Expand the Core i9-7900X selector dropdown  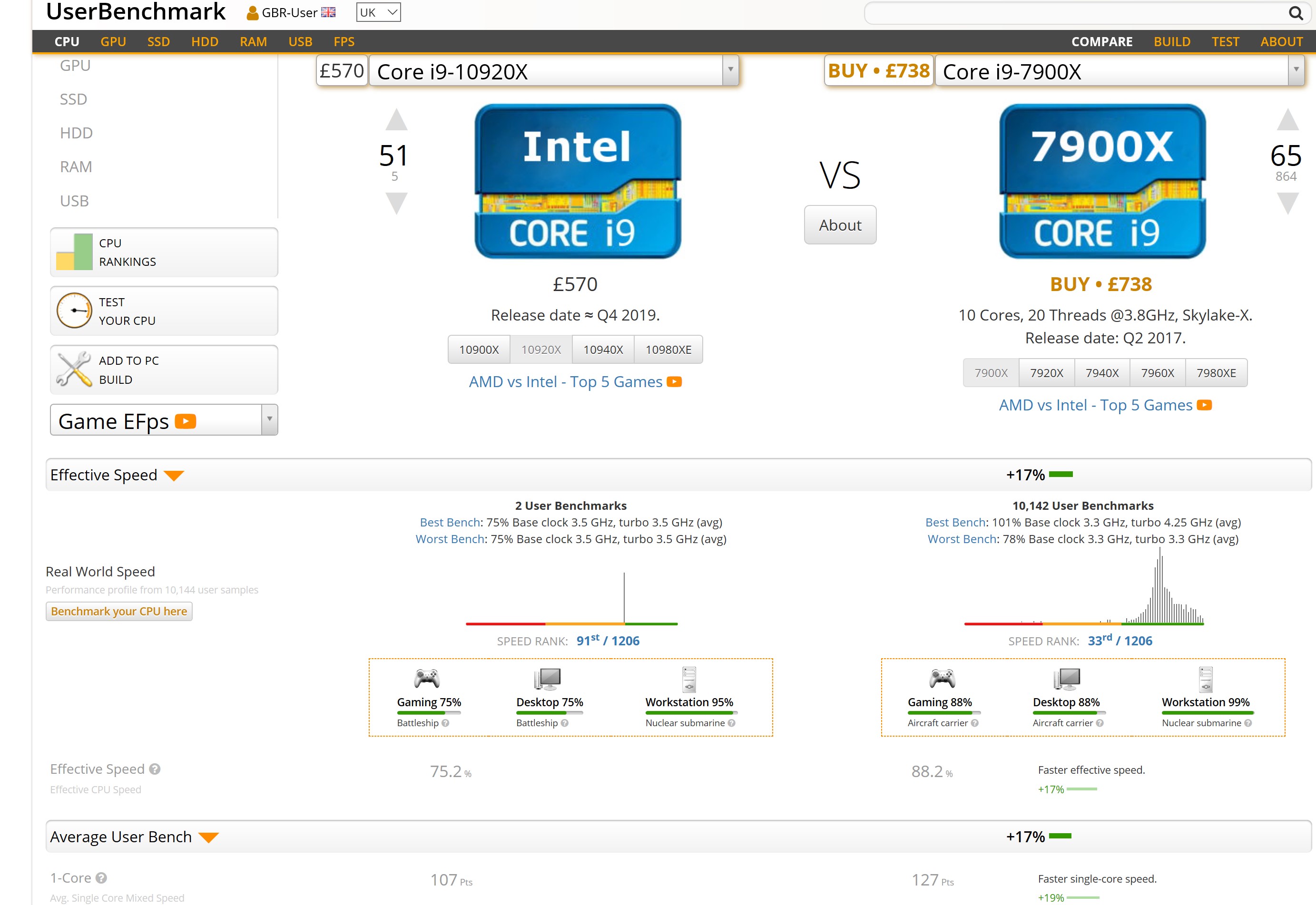coord(1296,70)
